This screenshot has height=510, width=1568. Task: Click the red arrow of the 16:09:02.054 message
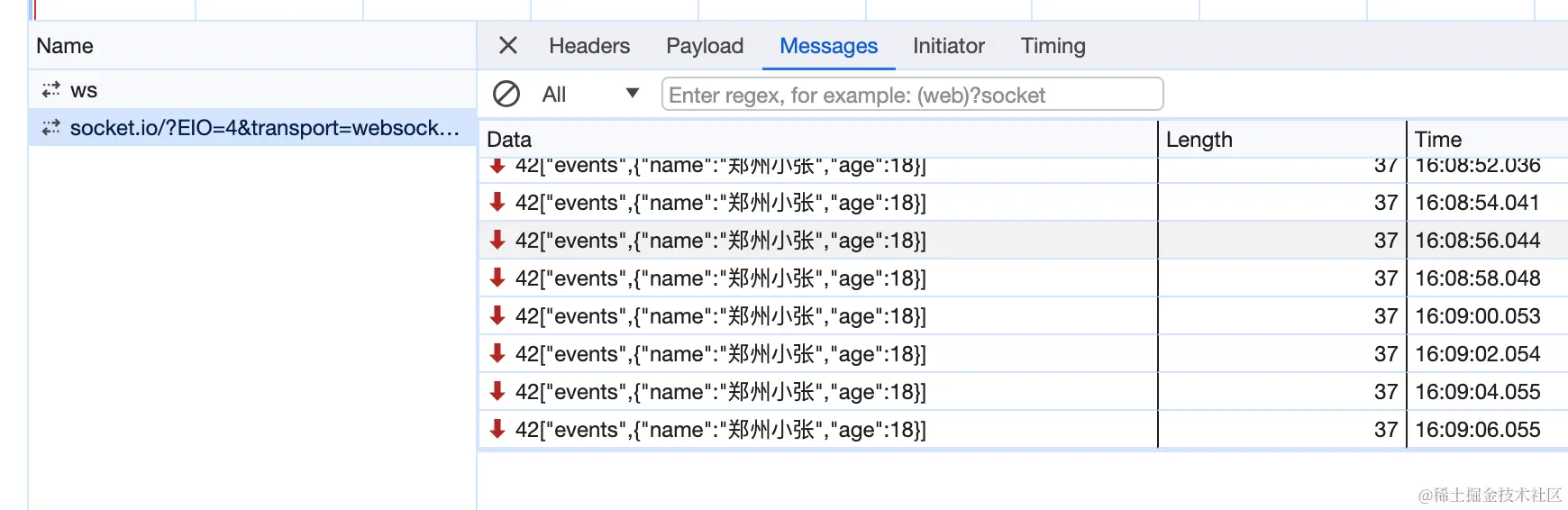click(497, 354)
